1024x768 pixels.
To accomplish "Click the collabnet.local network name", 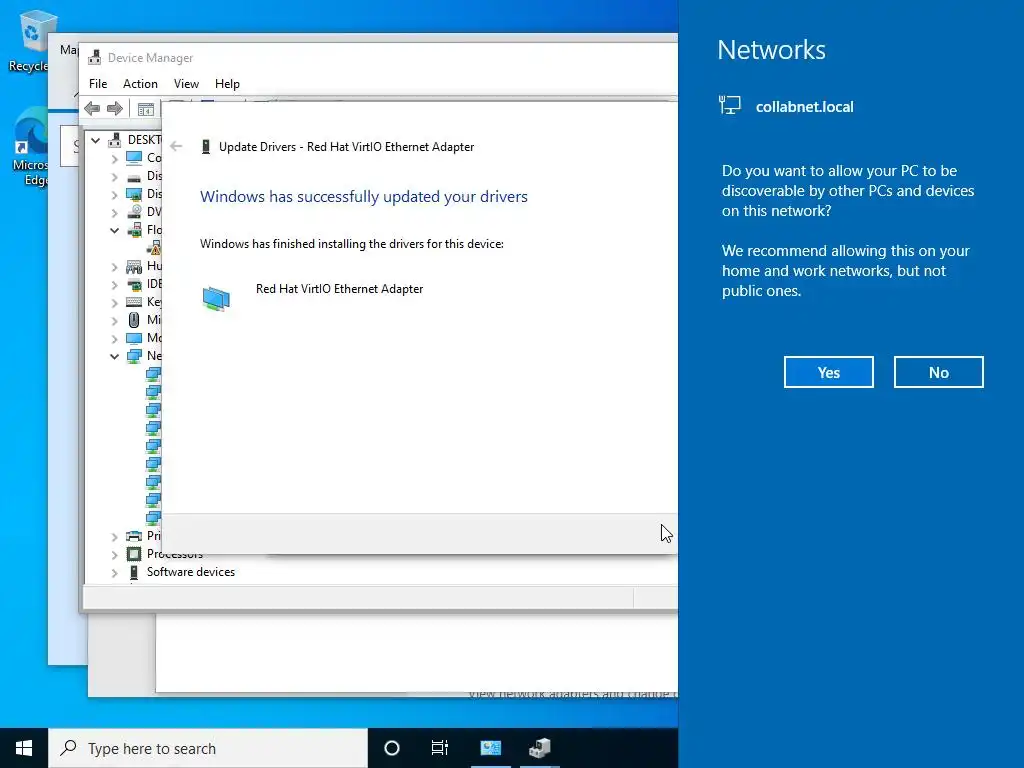I will click(805, 107).
